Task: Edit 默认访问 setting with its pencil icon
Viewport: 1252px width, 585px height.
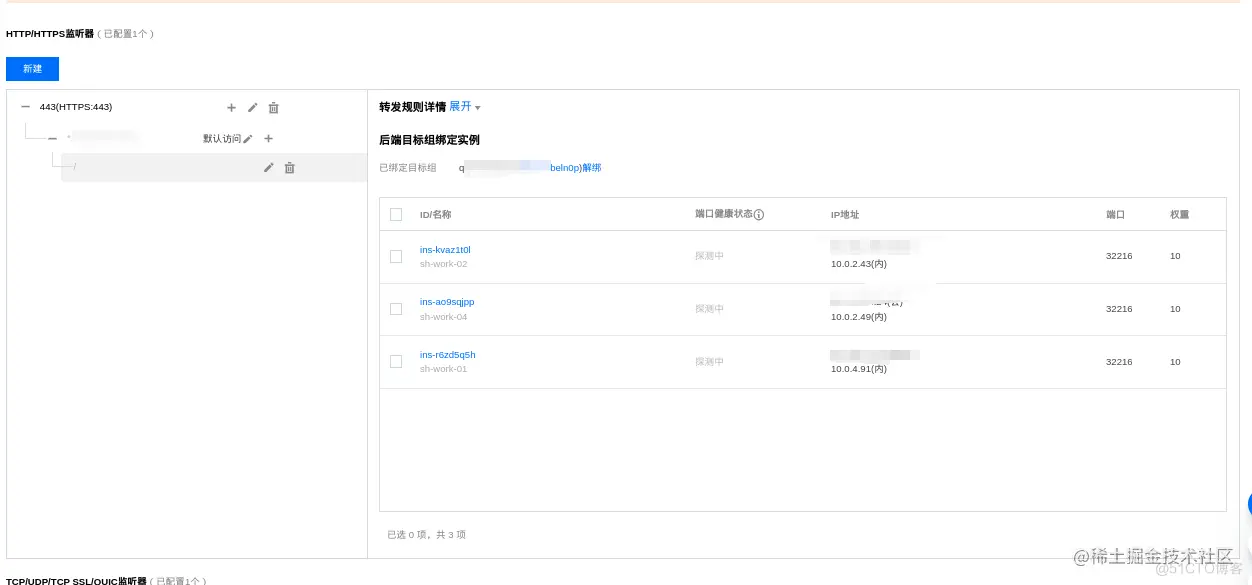Action: (248, 139)
